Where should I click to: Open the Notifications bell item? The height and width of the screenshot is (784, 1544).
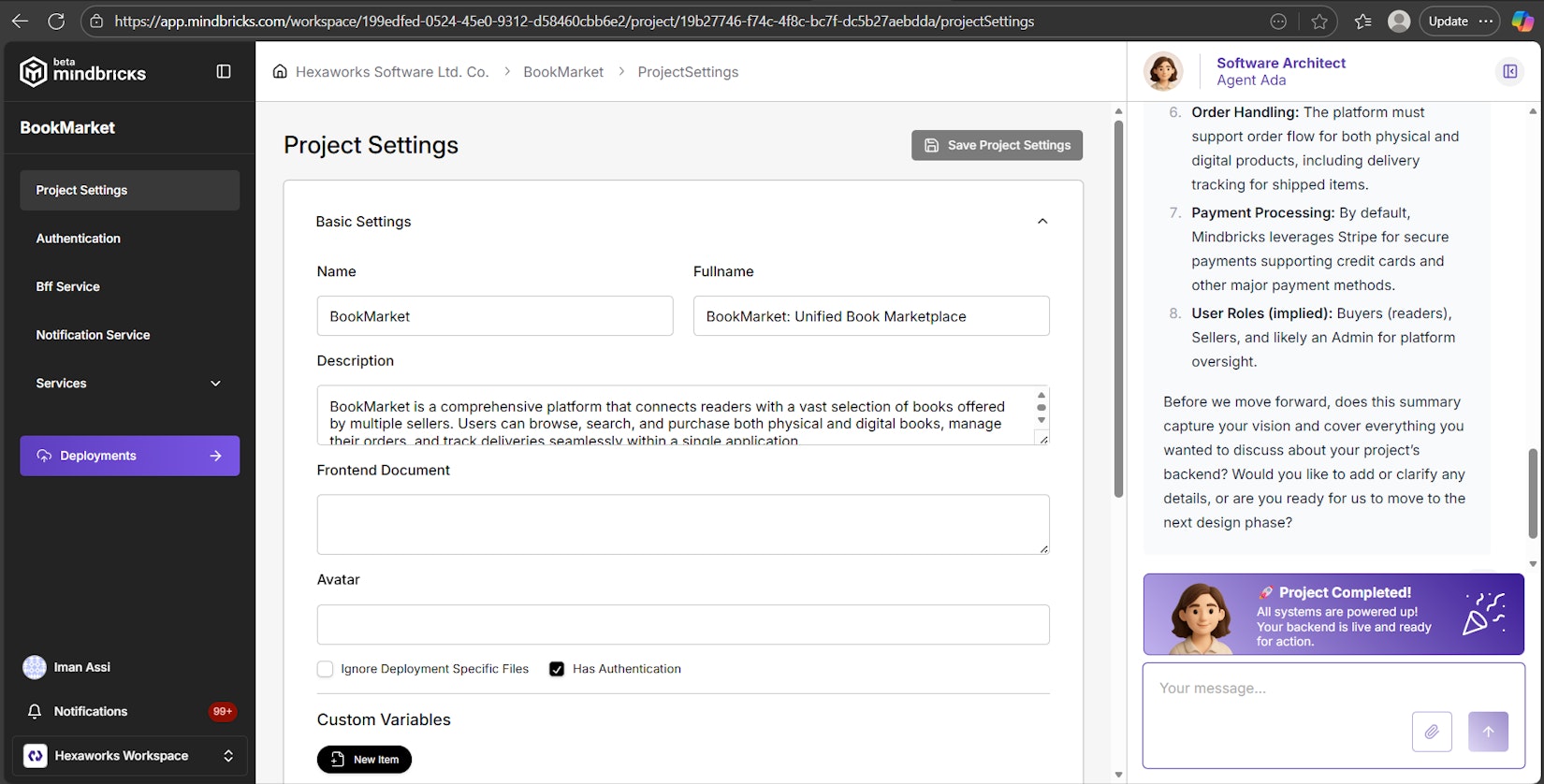click(x=91, y=711)
